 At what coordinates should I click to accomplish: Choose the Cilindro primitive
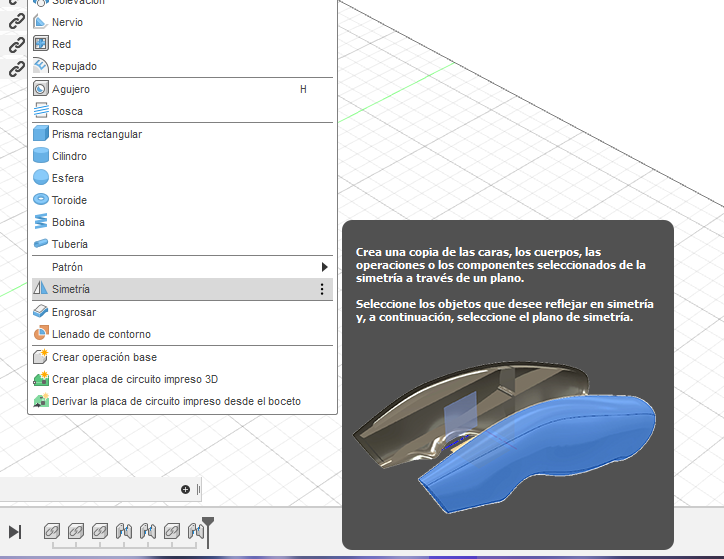[182, 156]
